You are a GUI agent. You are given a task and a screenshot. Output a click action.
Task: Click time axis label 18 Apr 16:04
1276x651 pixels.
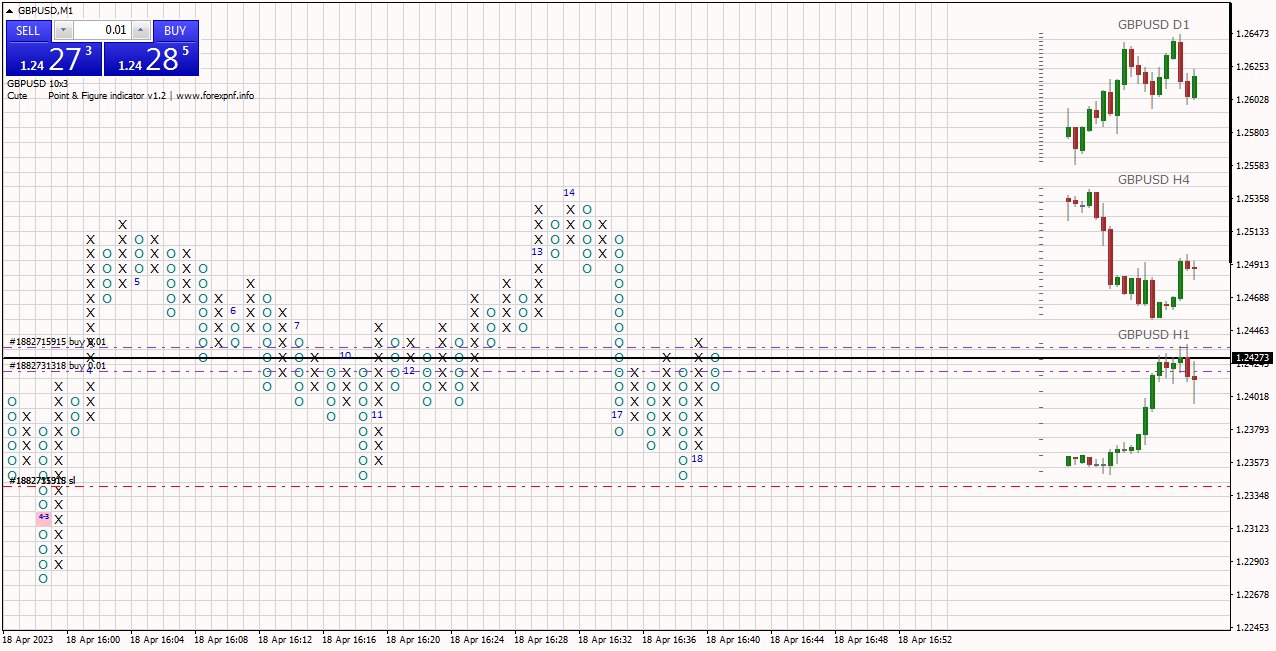tap(157, 639)
